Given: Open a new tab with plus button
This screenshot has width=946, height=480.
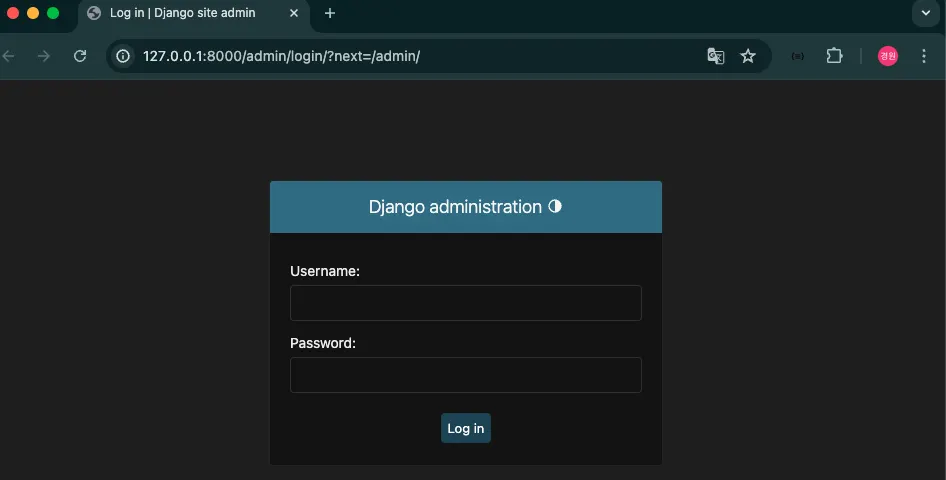Looking at the screenshot, I should click(329, 13).
